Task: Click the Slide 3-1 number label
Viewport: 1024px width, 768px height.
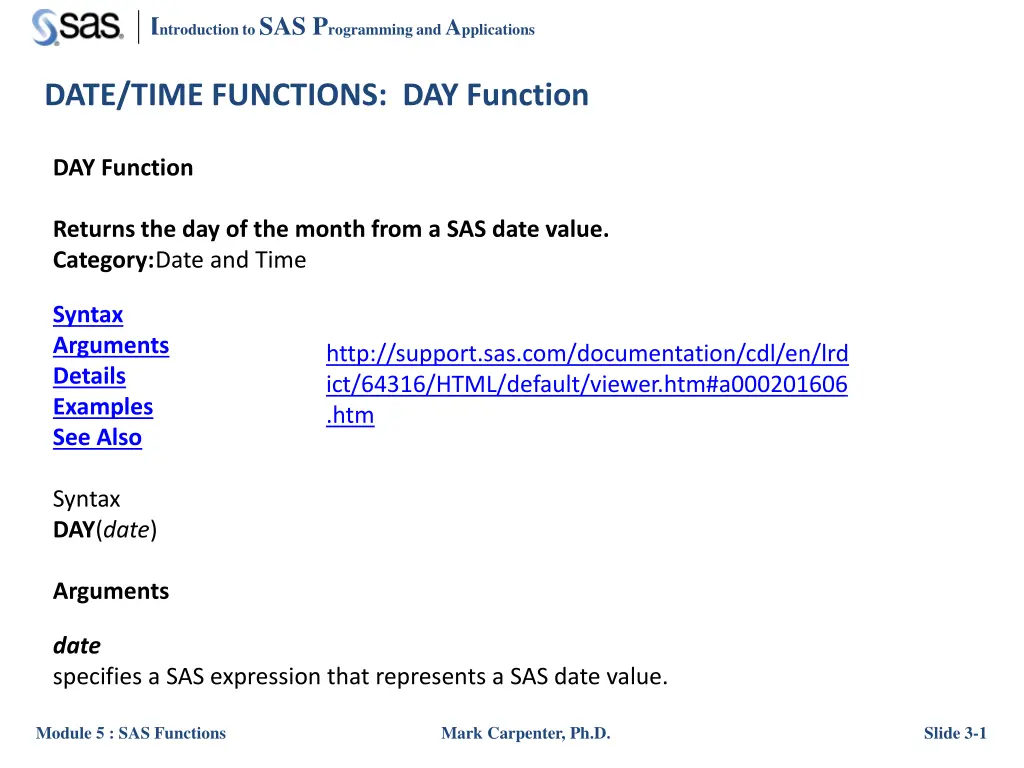Action: pos(955,733)
